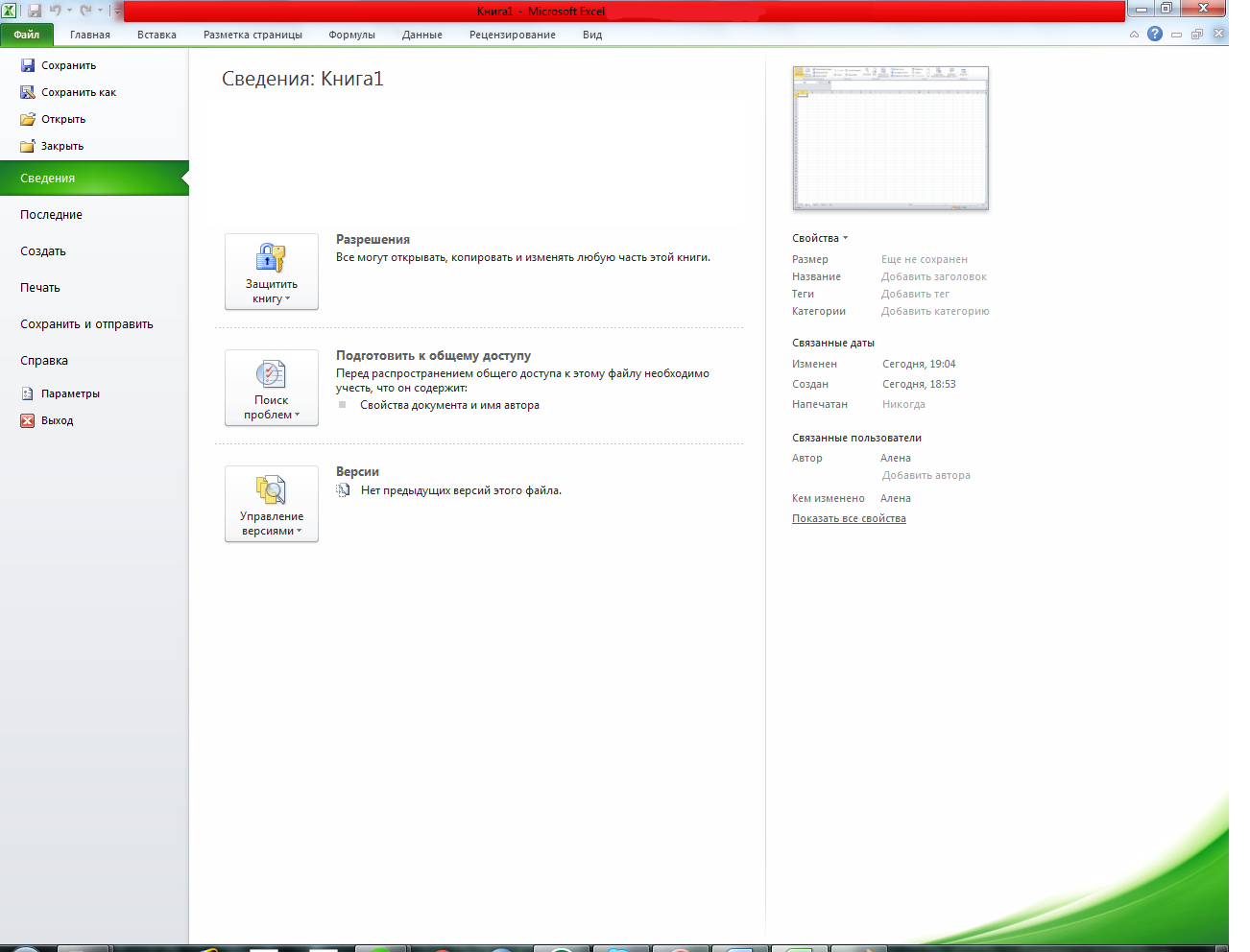Click the Excel logo in title bar
The width and height of the screenshot is (1250, 952).
[10, 11]
